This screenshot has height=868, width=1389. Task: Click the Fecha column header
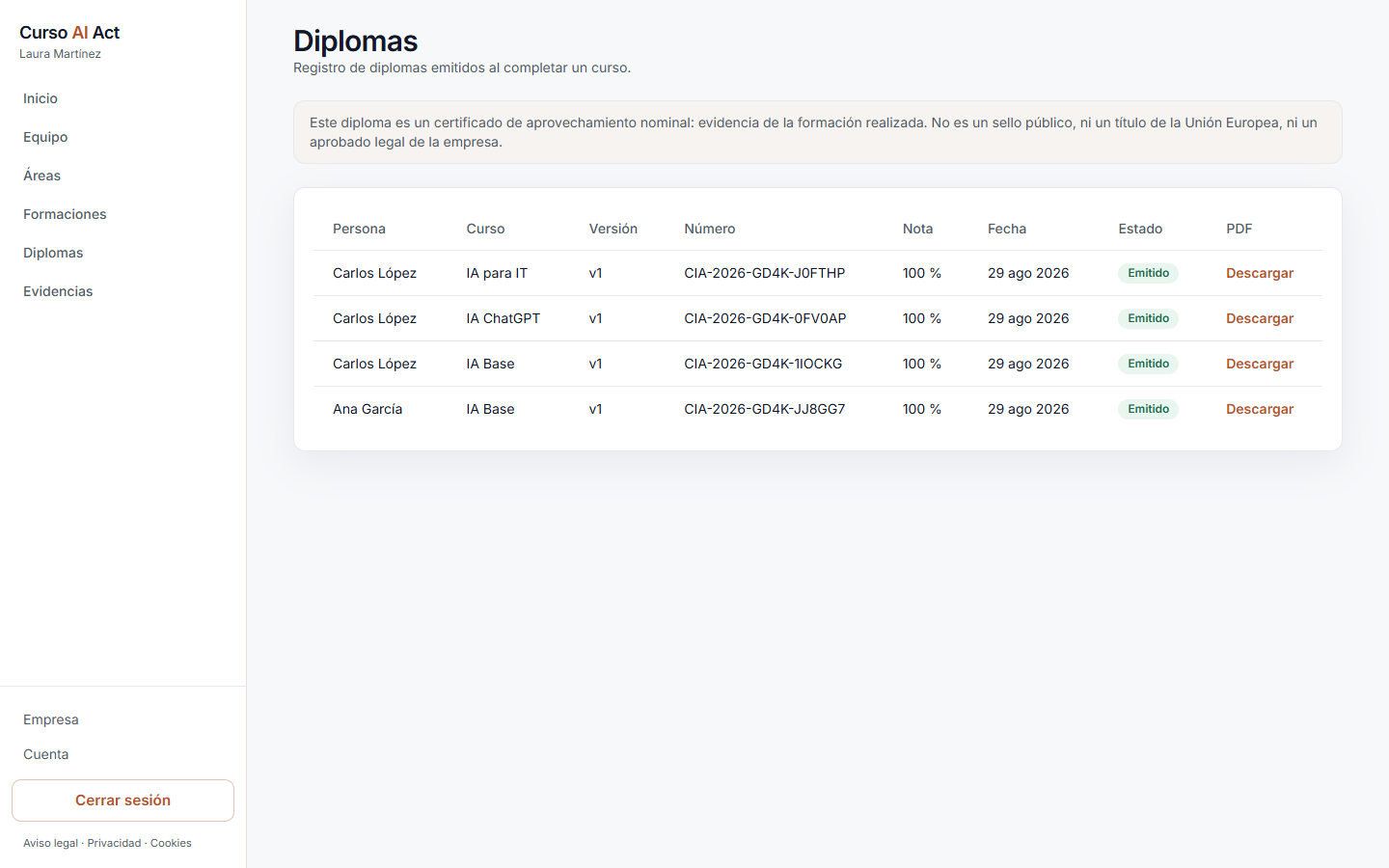[1007, 229]
